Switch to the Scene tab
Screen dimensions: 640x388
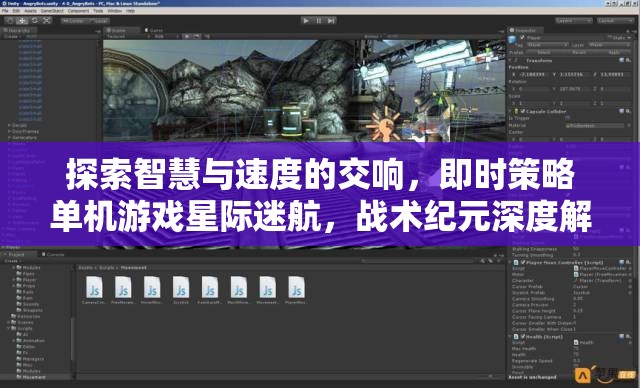[121, 30]
